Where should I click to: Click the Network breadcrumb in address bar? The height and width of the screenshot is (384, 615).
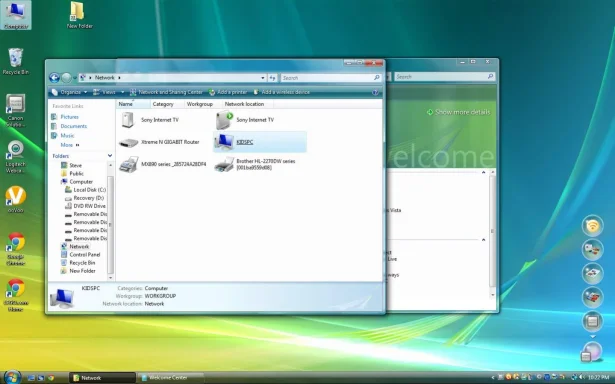pos(104,78)
